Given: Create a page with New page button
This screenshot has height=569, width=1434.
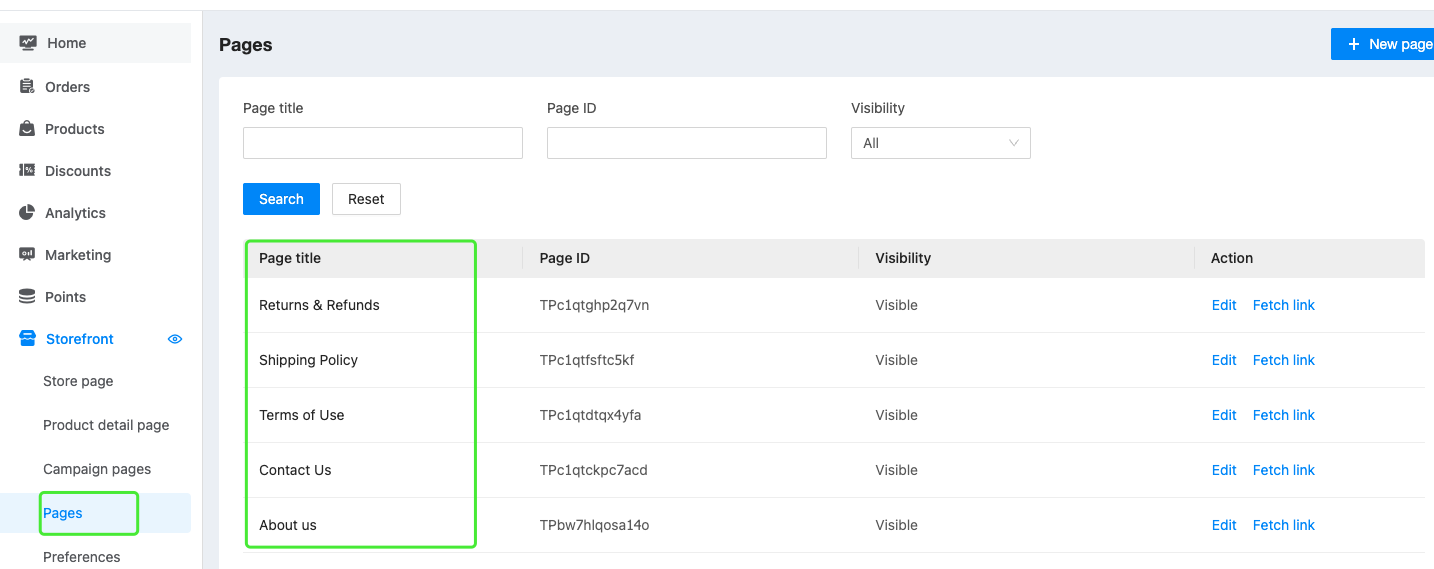Looking at the screenshot, I should coord(1385,44).
